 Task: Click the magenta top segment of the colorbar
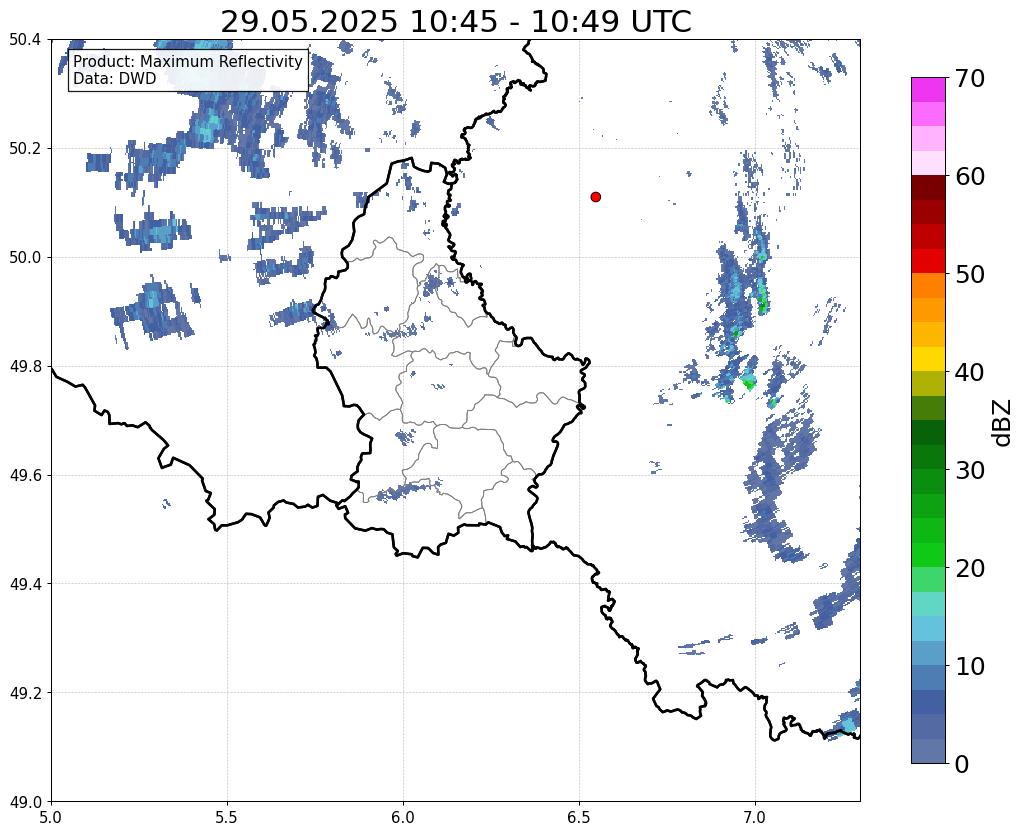click(x=928, y=90)
